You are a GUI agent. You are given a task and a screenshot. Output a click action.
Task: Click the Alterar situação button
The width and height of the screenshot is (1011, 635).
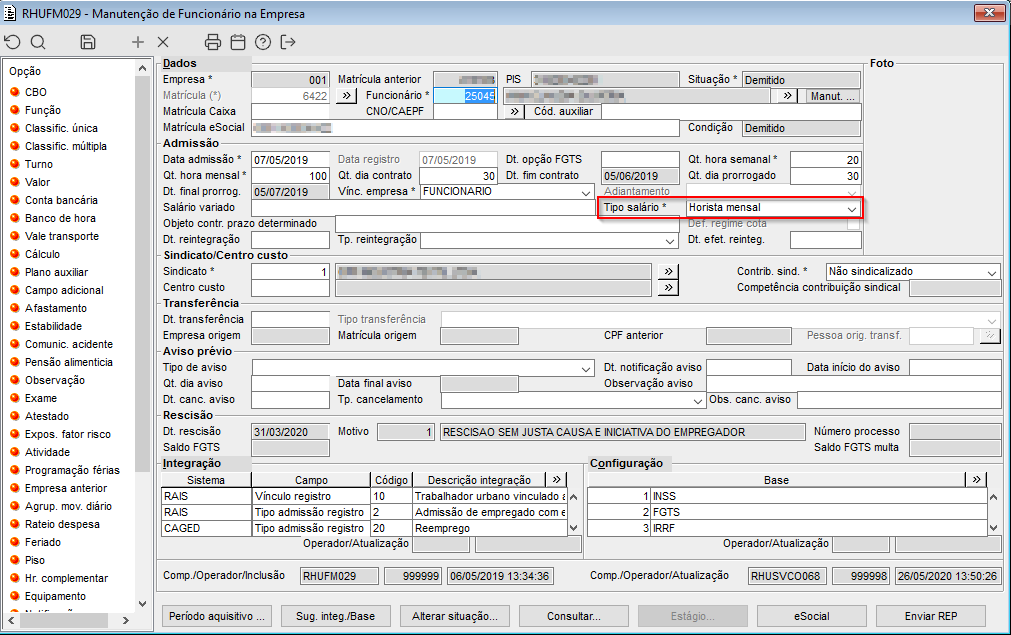click(x=455, y=616)
